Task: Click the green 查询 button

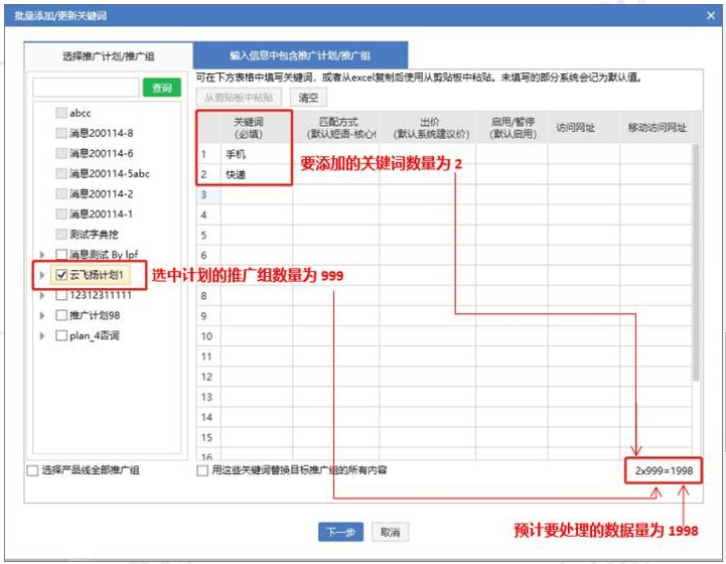Action: (162, 88)
